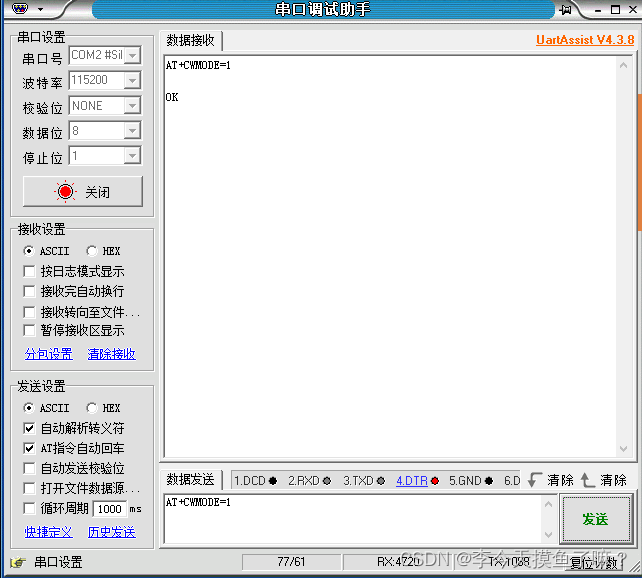Open the 波特率 115200 dropdown
The image size is (642, 578).
click(132, 80)
